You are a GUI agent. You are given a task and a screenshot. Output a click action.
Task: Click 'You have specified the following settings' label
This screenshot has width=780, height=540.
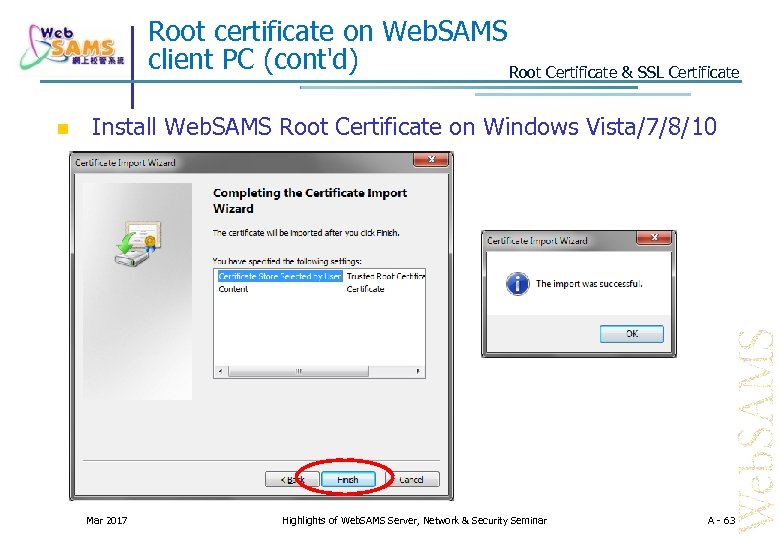coord(287,261)
